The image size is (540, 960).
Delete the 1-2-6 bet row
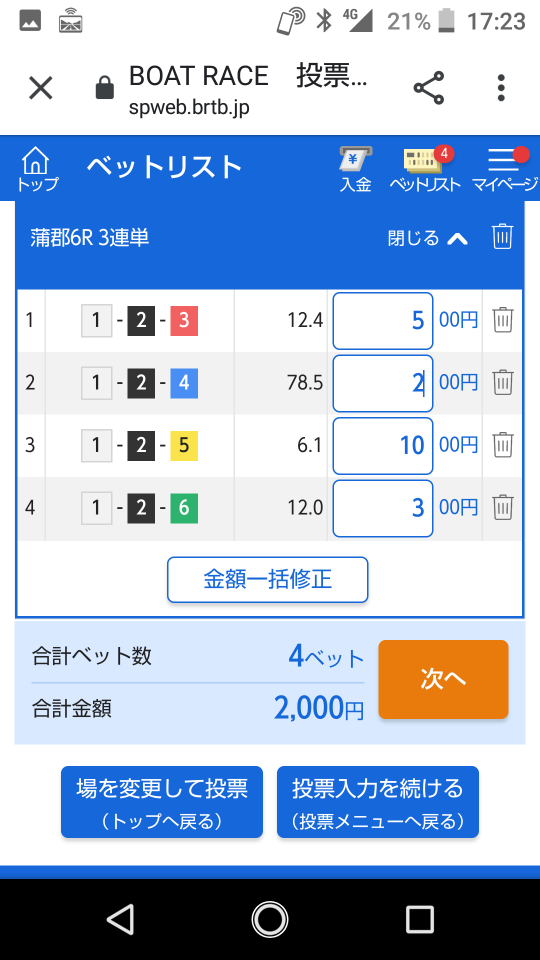tap(503, 508)
